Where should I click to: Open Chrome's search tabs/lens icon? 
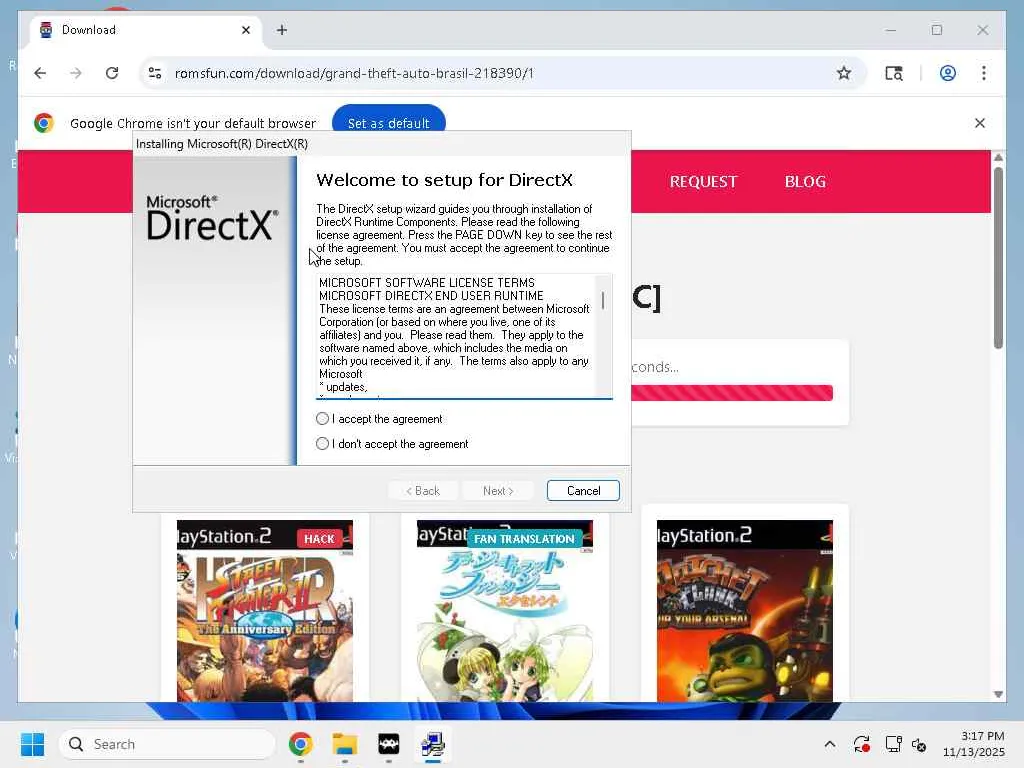[x=893, y=73]
